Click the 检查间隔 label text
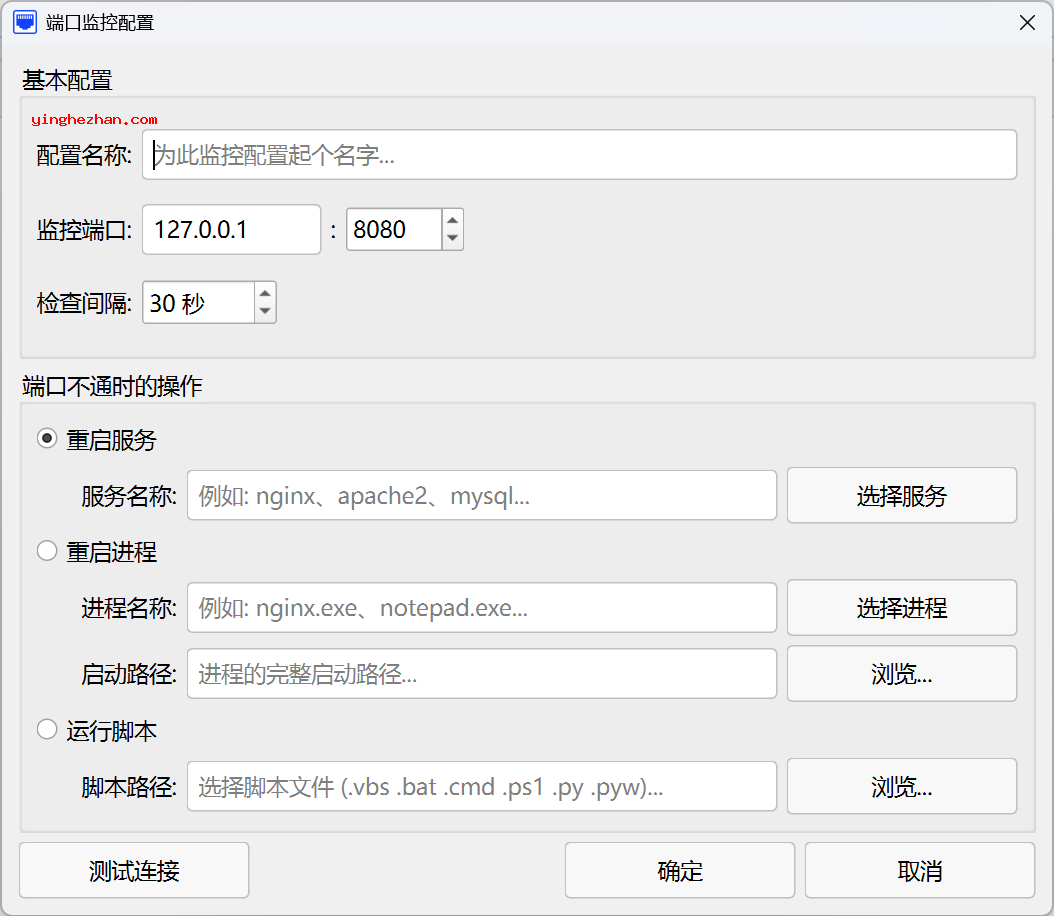This screenshot has height=916, width=1054. point(84,303)
